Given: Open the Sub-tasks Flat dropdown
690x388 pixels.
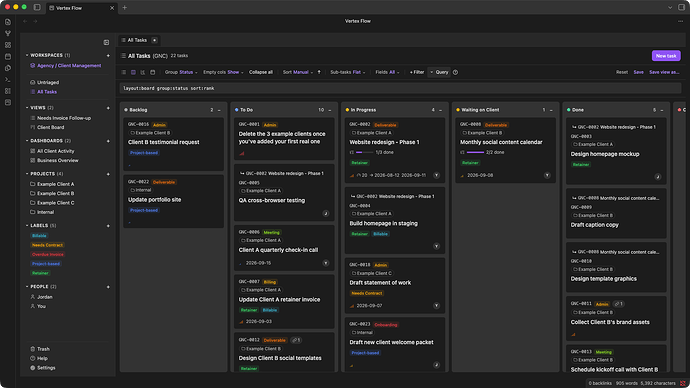Looking at the screenshot, I should [348, 72].
